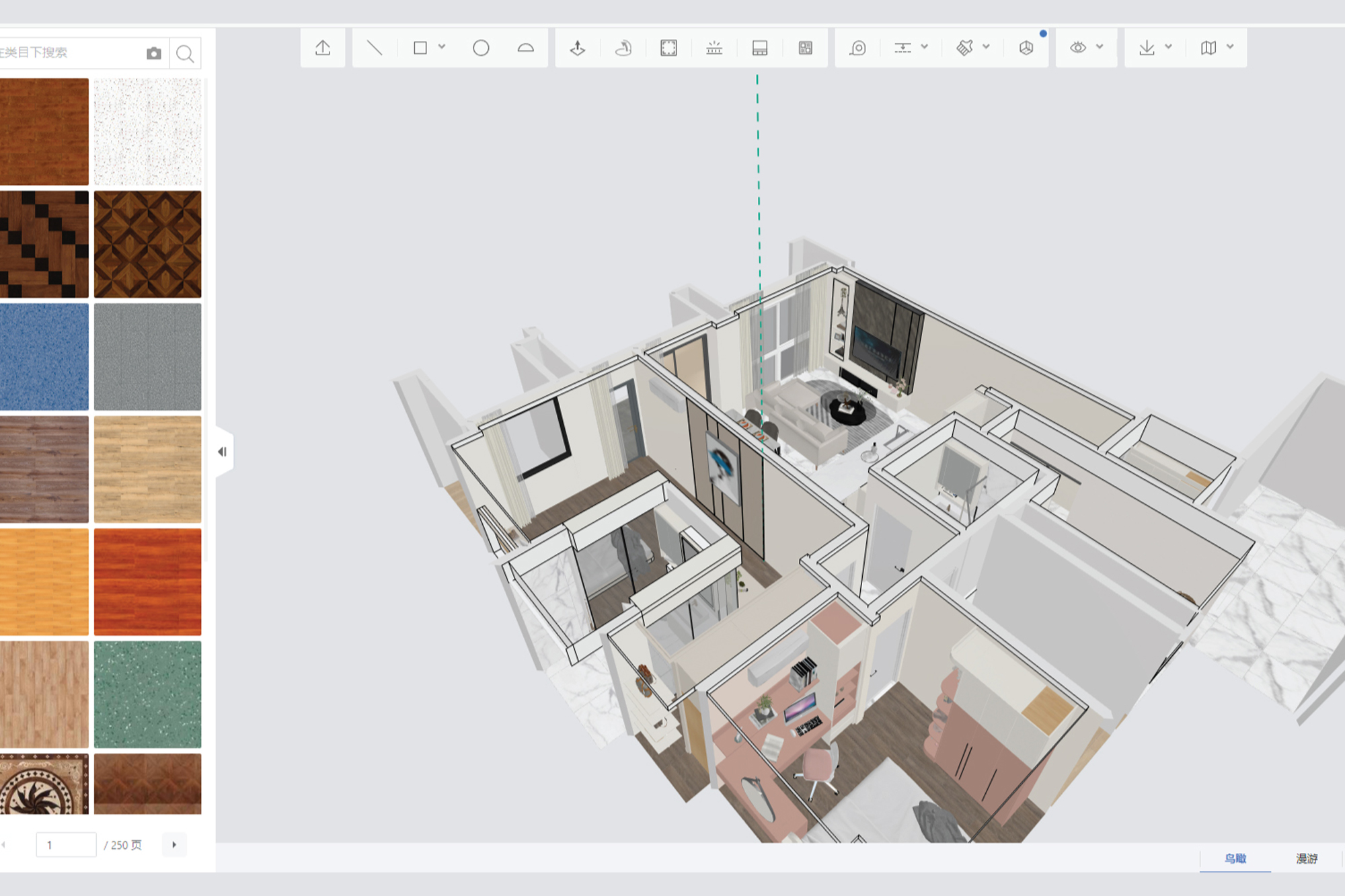Click the camera image search icon
The height and width of the screenshot is (896, 1345).
click(x=154, y=53)
